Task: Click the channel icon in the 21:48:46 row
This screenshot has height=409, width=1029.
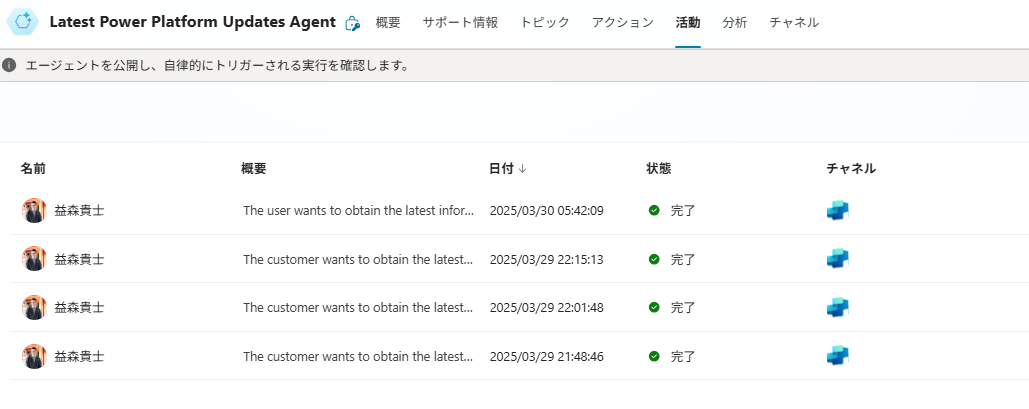Action: pyautogui.click(x=838, y=356)
